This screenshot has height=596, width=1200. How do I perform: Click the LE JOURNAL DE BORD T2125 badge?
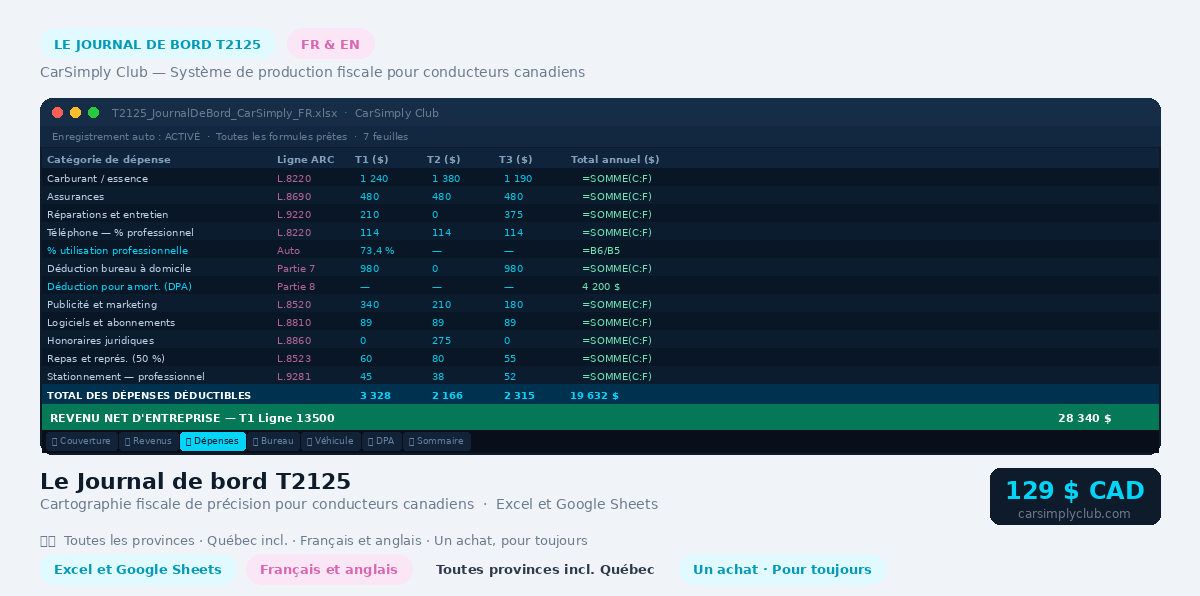click(x=158, y=44)
